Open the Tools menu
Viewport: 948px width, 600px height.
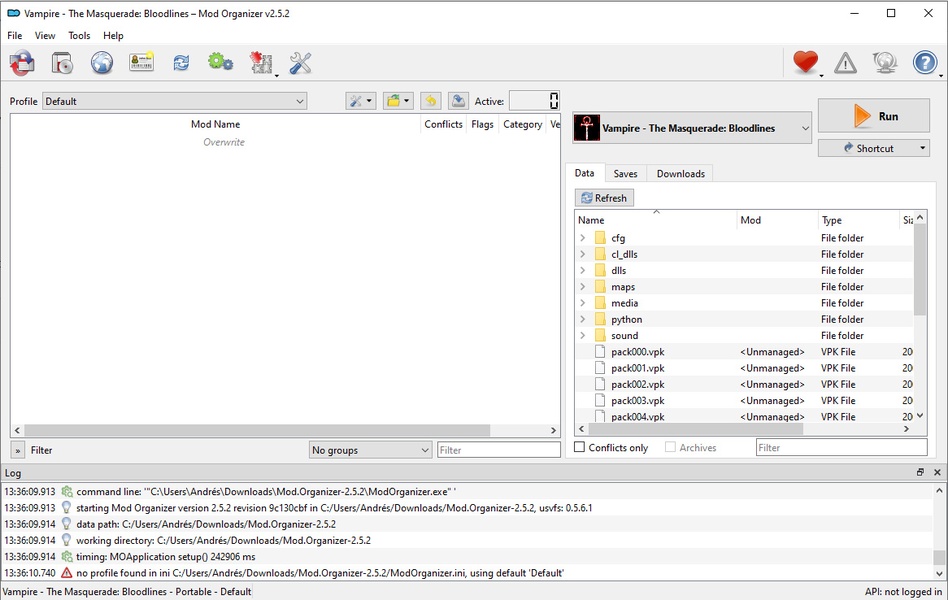pyautogui.click(x=79, y=36)
